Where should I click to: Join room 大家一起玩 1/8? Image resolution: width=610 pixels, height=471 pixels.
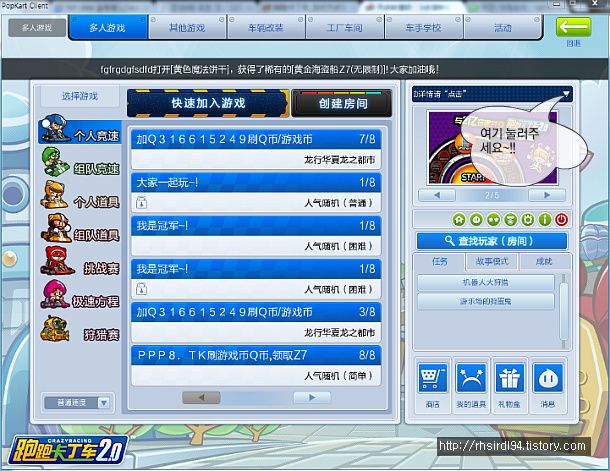[x=256, y=193]
